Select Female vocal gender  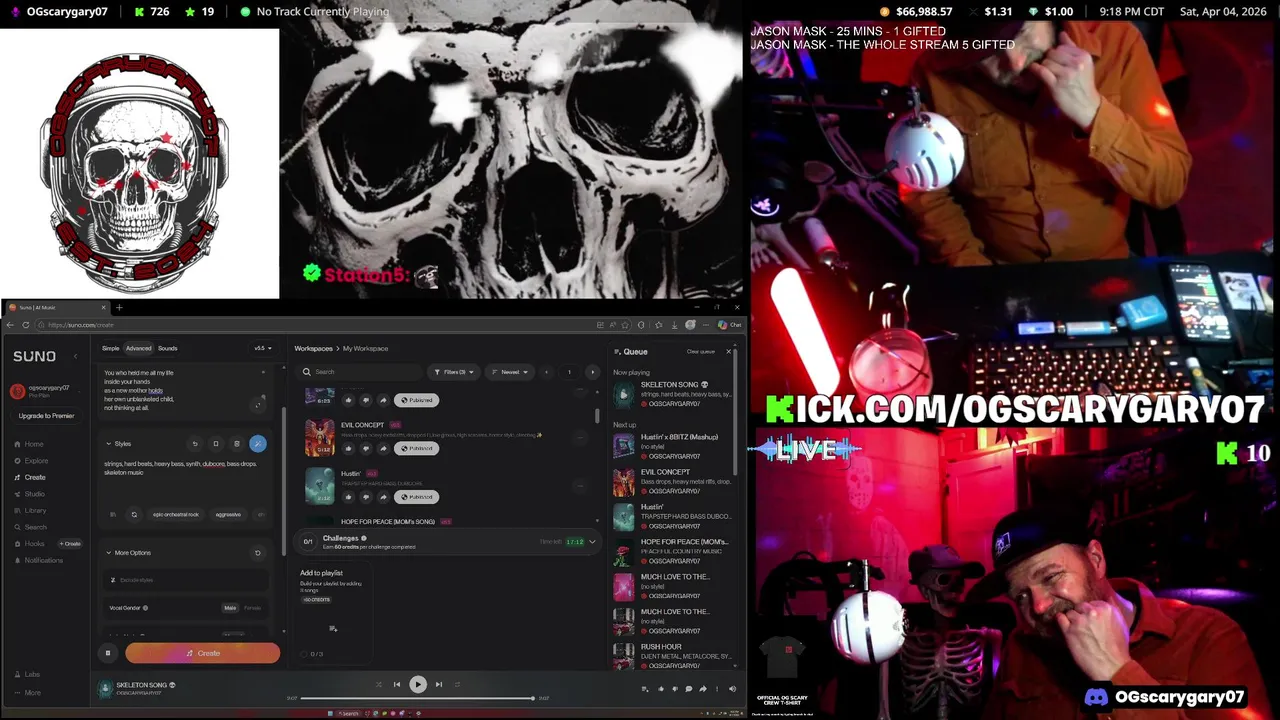(252, 607)
